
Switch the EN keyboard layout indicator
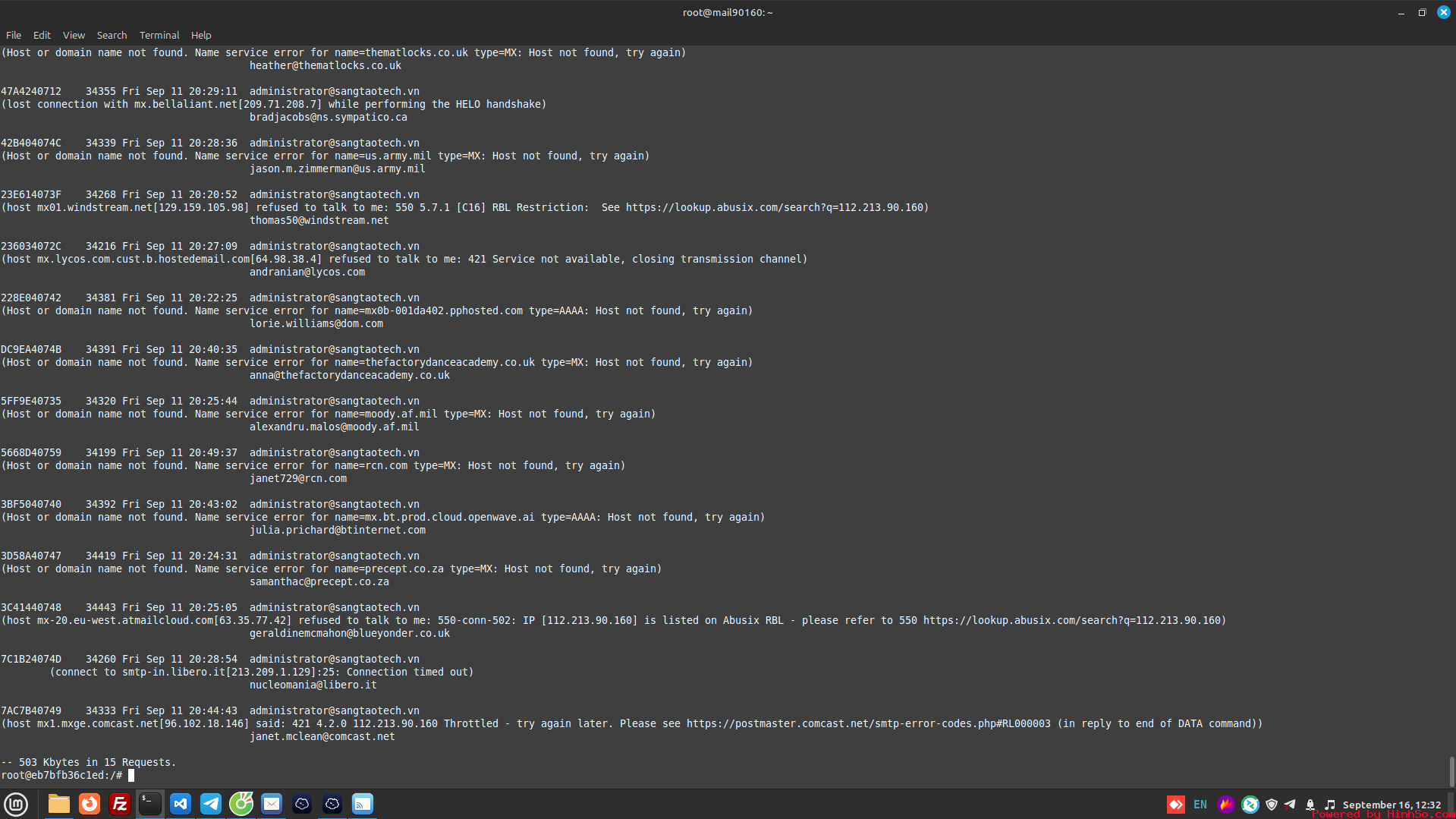pos(1200,805)
